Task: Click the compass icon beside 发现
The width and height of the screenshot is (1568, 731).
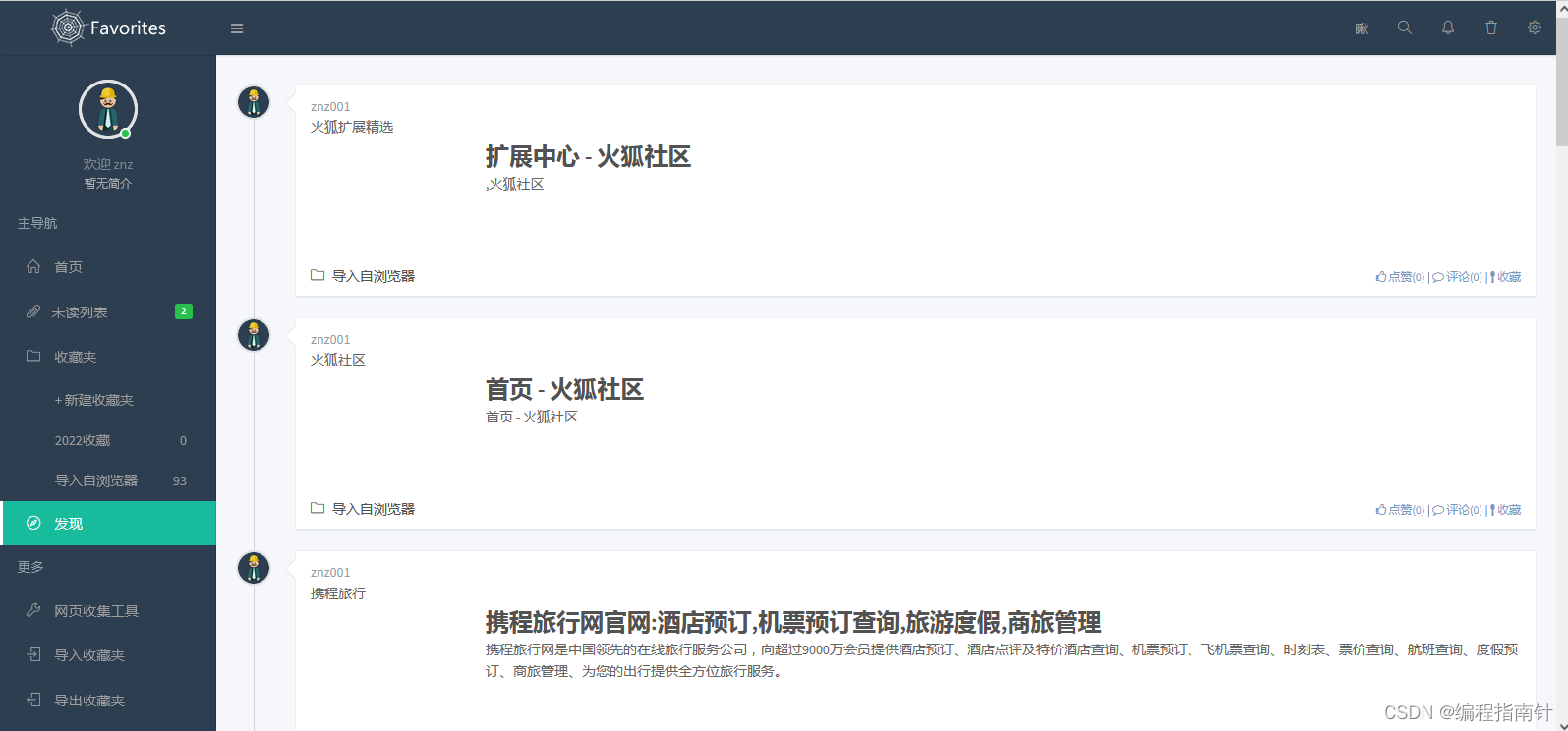Action: click(x=33, y=523)
